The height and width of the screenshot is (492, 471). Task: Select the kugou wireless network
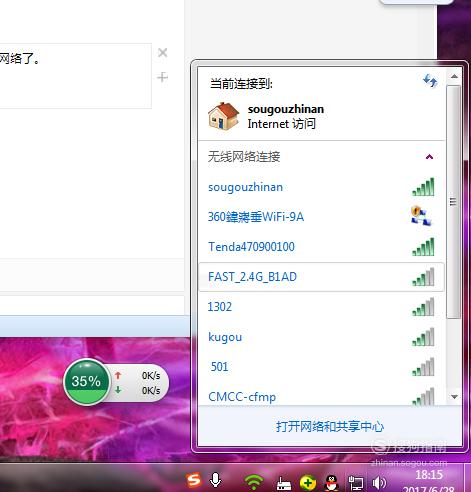tap(321, 337)
